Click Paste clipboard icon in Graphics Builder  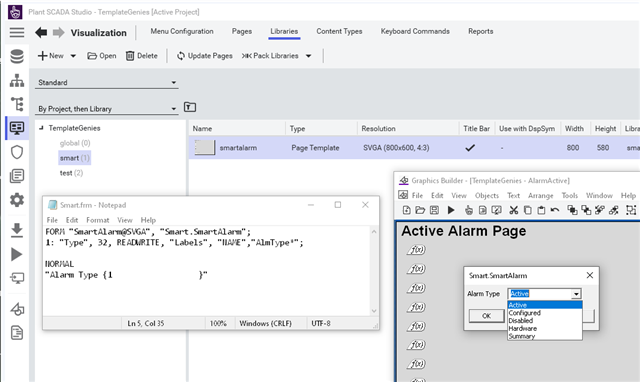tap(541, 210)
